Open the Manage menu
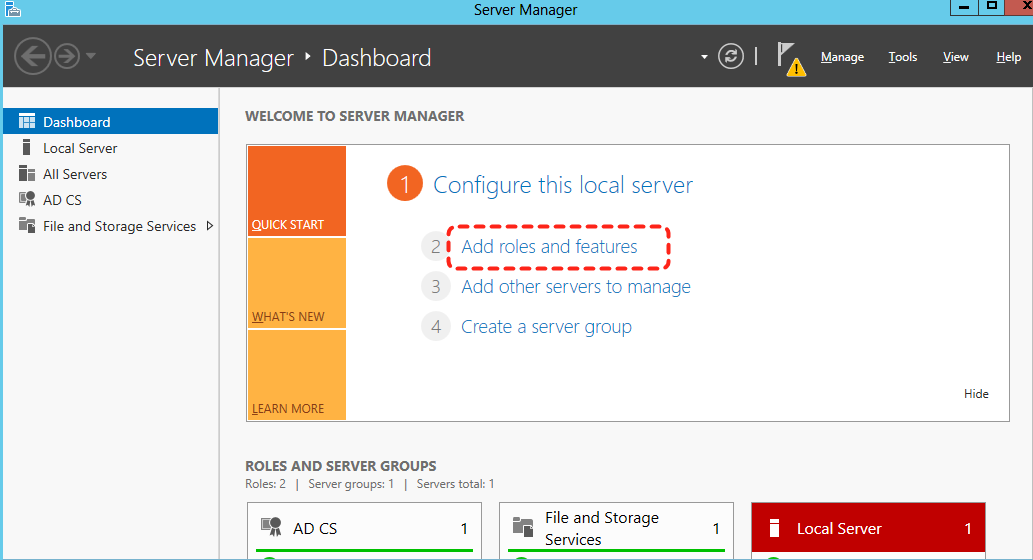 [x=842, y=57]
